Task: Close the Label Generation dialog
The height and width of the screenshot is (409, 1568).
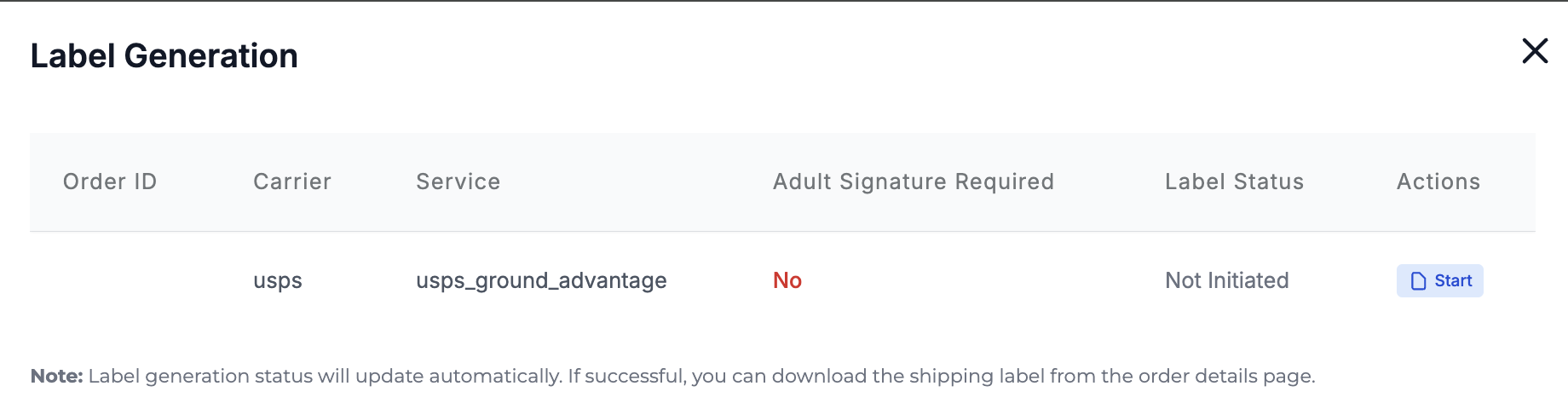Action: point(1535,51)
